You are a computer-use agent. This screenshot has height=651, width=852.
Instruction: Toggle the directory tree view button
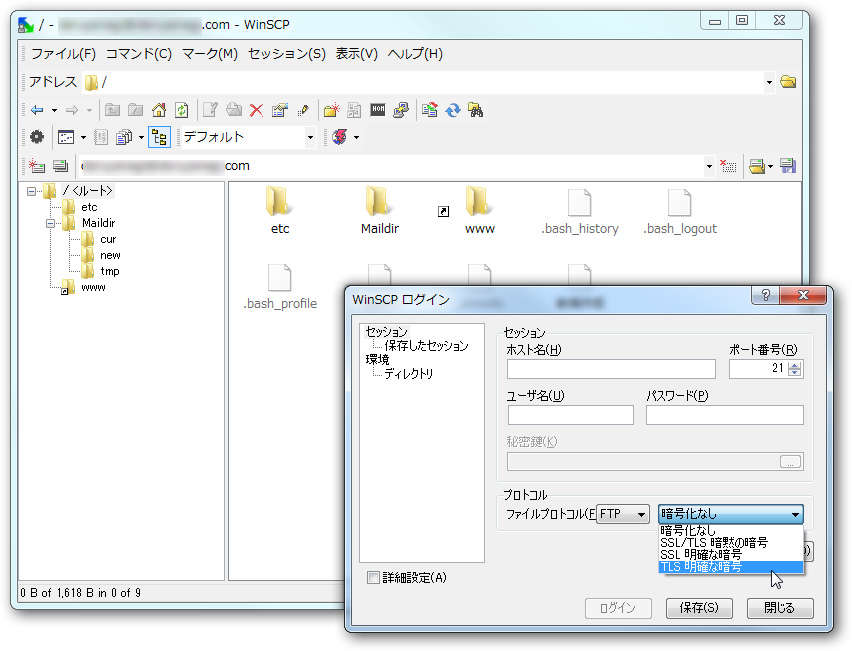[x=160, y=137]
